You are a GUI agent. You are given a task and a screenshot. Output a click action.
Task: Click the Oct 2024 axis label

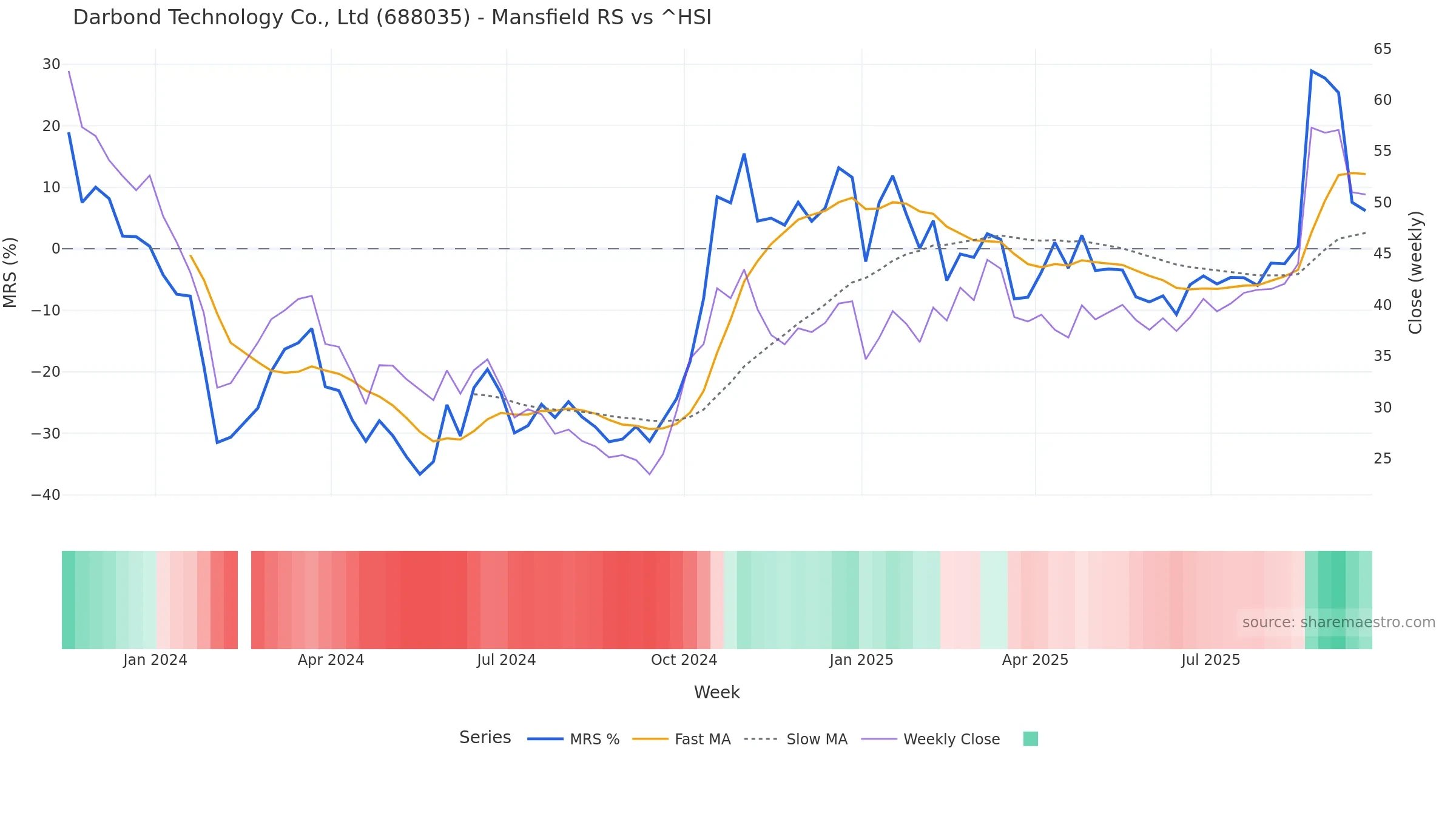tap(684, 660)
